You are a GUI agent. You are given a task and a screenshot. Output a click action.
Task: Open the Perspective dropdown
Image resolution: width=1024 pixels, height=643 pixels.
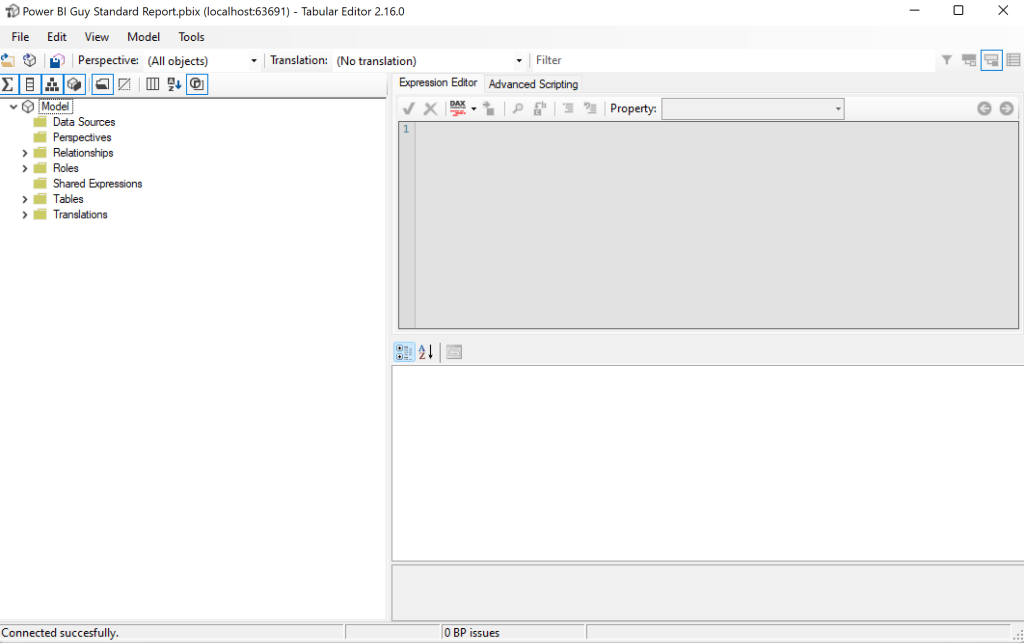point(253,61)
